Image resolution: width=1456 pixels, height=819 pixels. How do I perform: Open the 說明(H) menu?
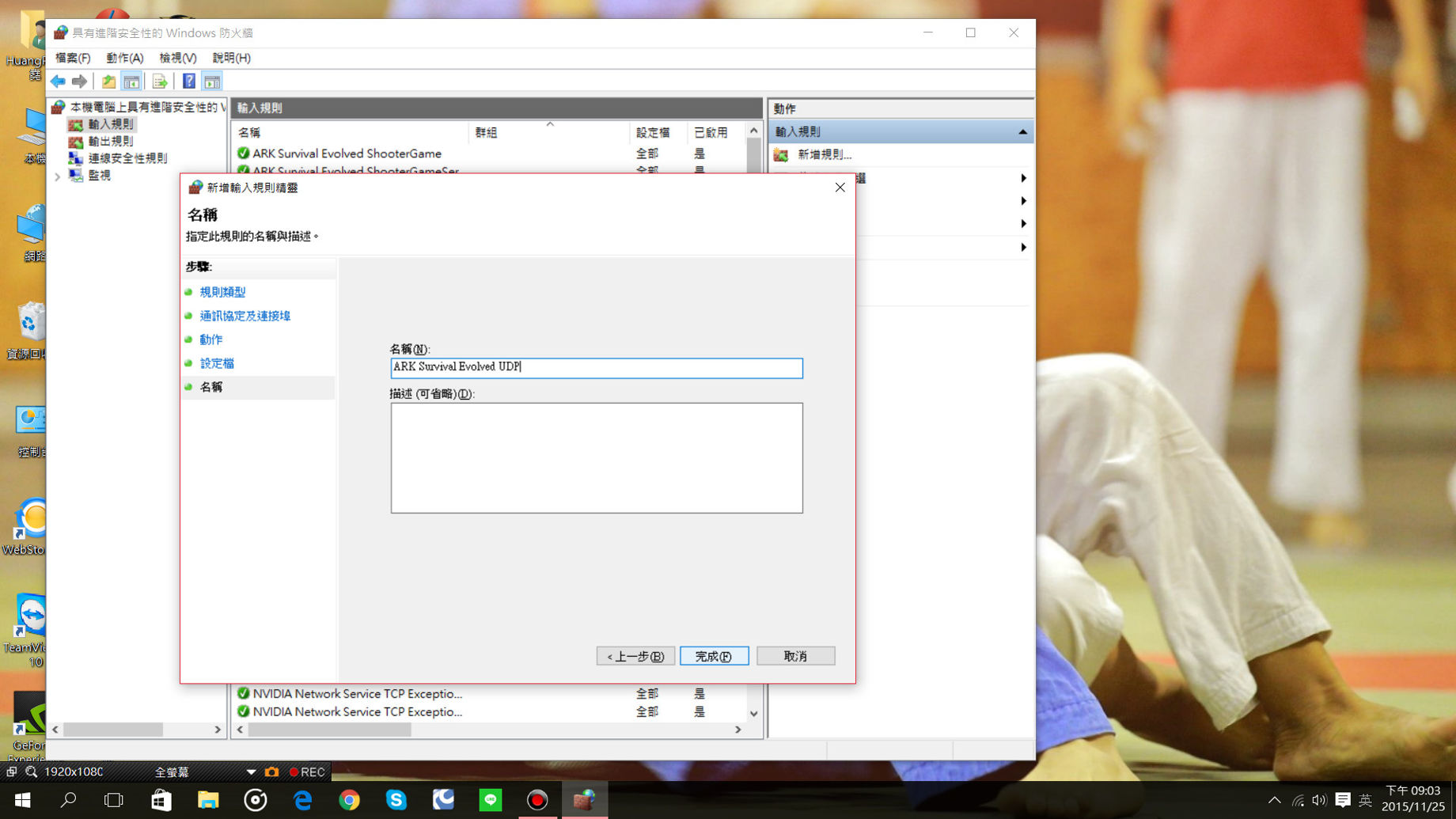(x=231, y=58)
